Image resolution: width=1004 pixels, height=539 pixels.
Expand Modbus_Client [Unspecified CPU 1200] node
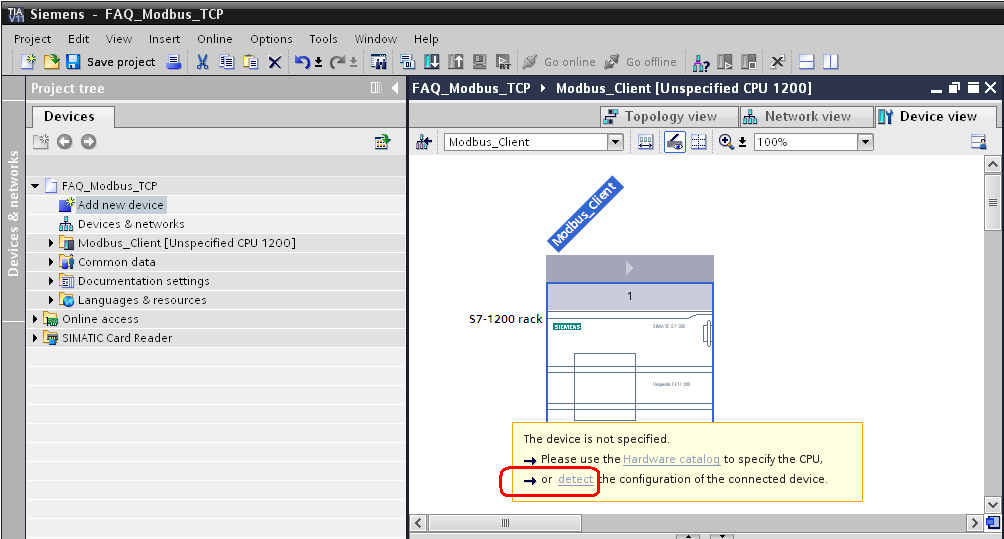pyautogui.click(x=51, y=243)
